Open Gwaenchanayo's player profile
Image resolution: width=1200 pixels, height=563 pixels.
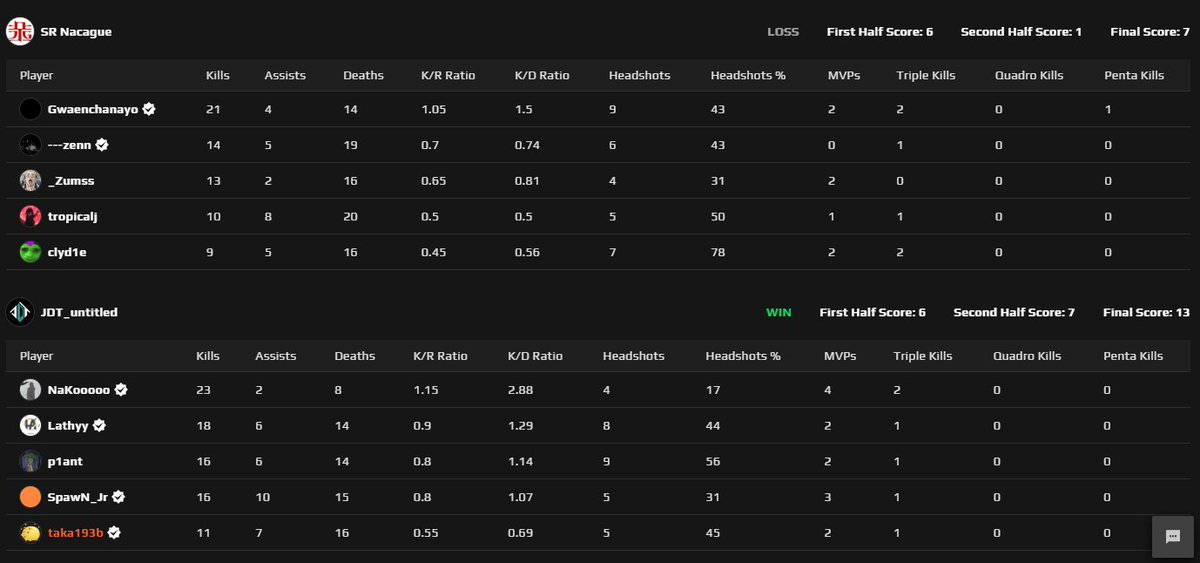[93, 109]
